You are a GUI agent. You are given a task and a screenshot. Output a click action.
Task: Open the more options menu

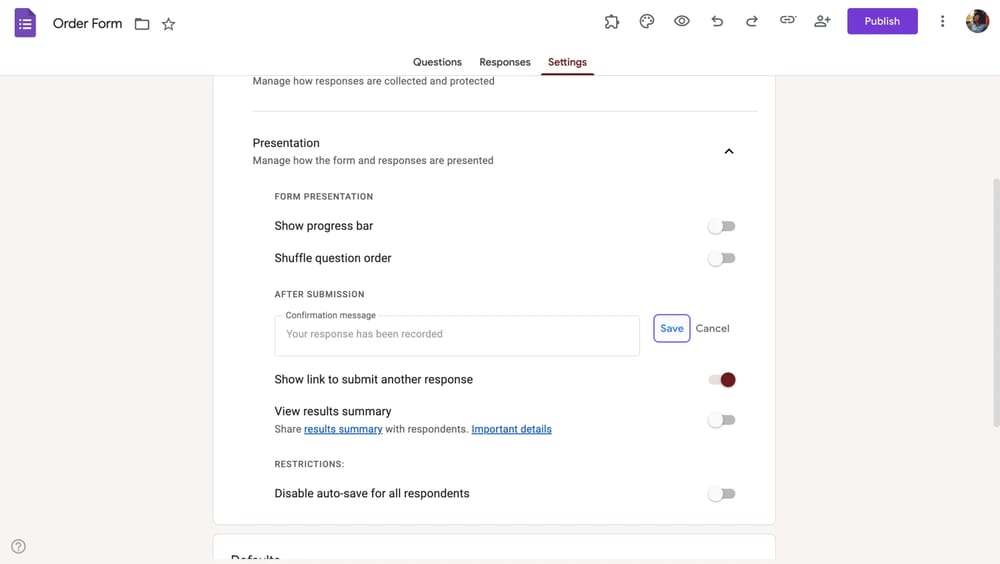click(942, 21)
